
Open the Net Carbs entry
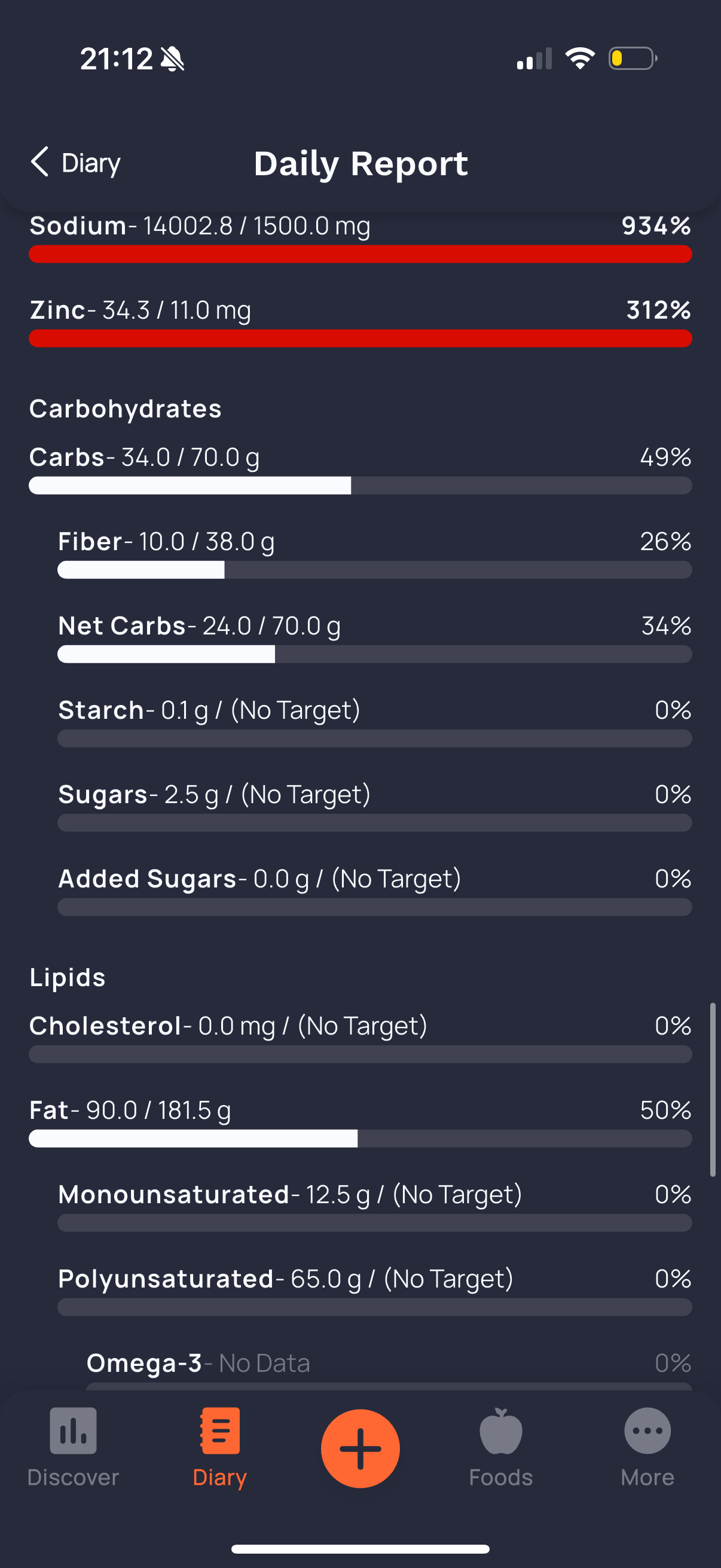pos(375,638)
